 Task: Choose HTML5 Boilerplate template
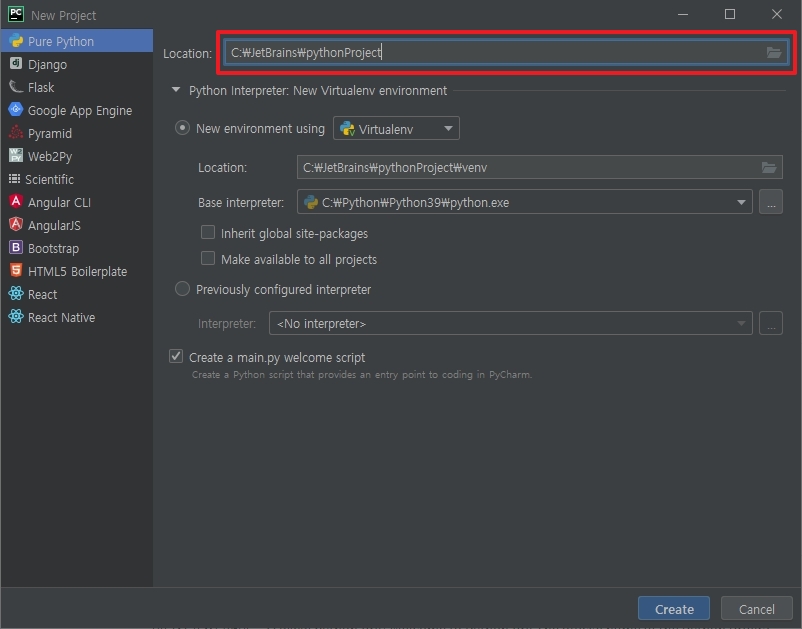77,271
